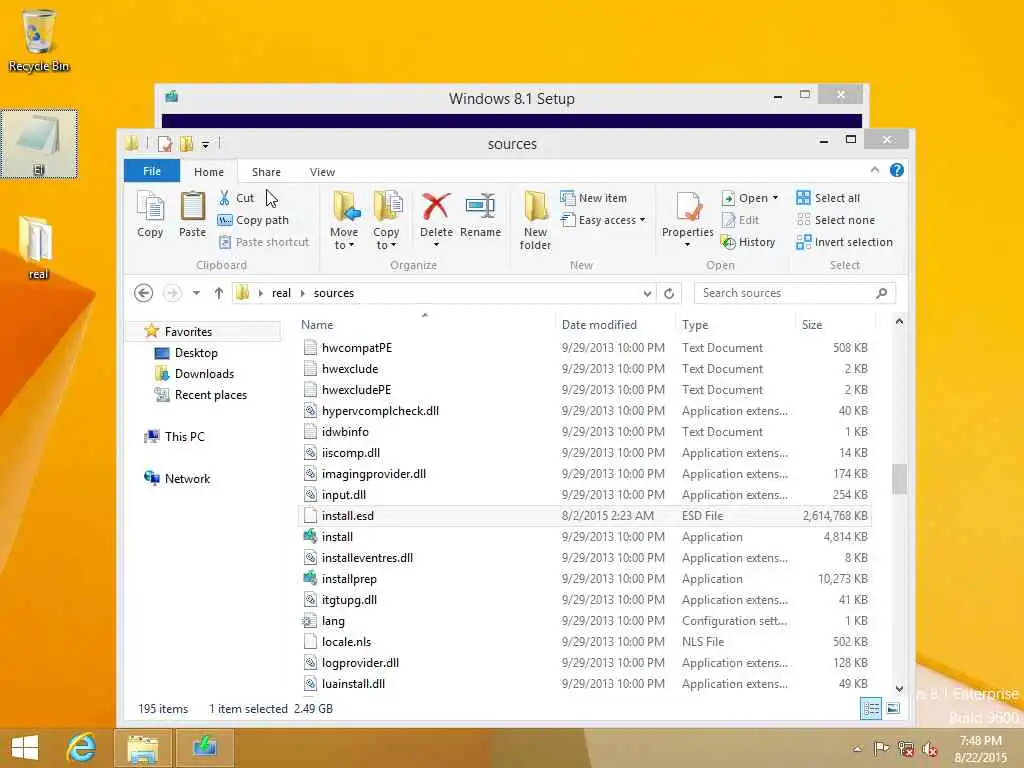The width and height of the screenshot is (1024, 768).
Task: Switch to the View ribbon tab
Action: click(323, 172)
